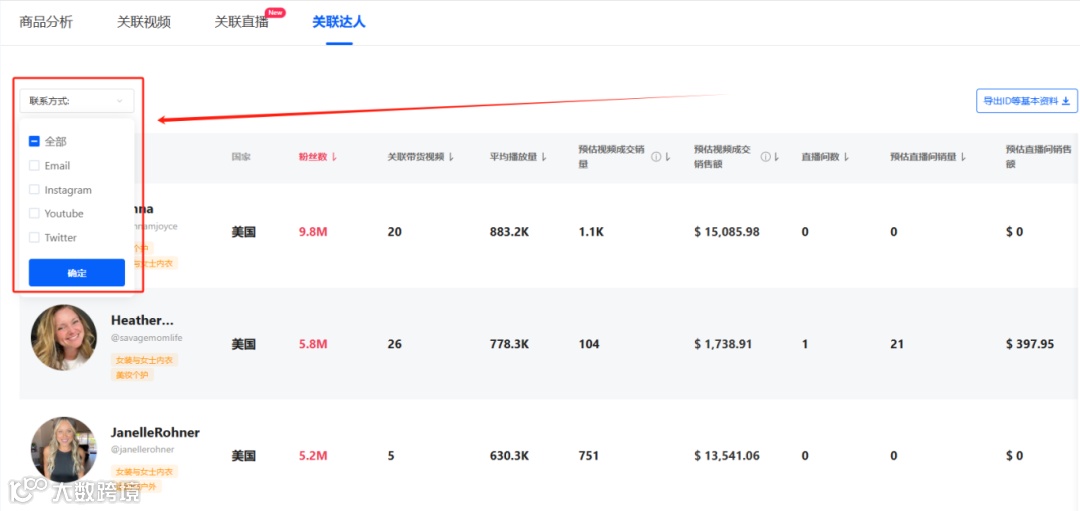Viewport: 1080px width, 511px height.
Task: Check the Youtube contact option
Action: (34, 213)
